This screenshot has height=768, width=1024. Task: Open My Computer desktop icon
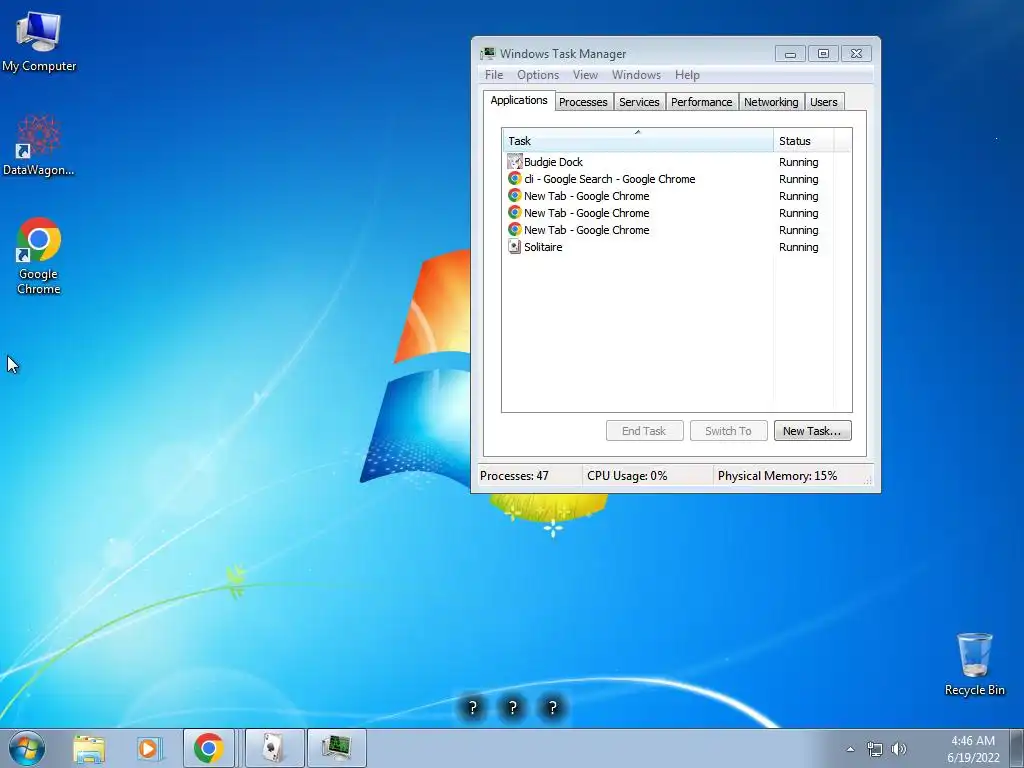point(39,42)
